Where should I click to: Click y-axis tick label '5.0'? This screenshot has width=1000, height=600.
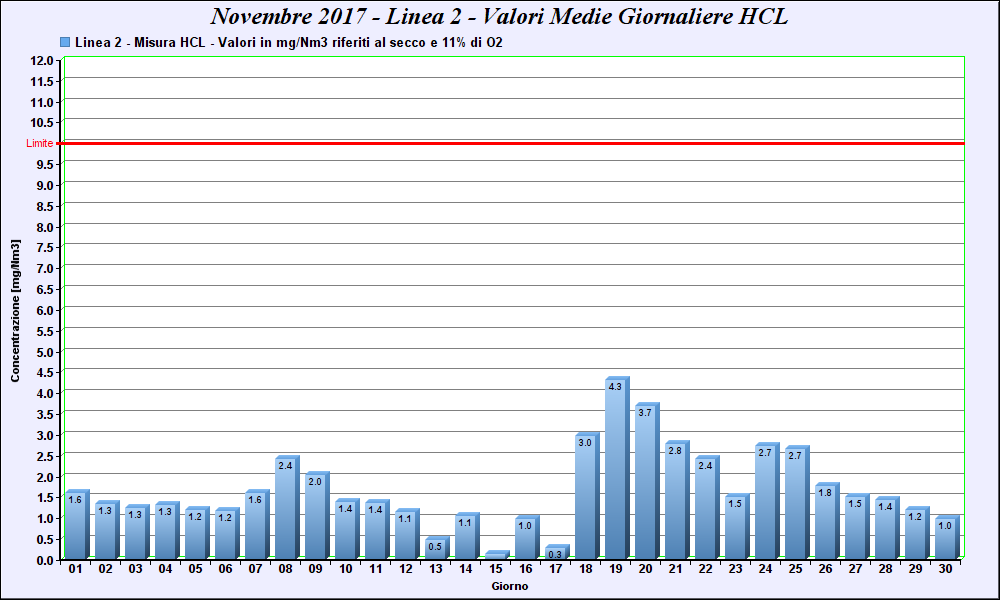pyautogui.click(x=44, y=353)
